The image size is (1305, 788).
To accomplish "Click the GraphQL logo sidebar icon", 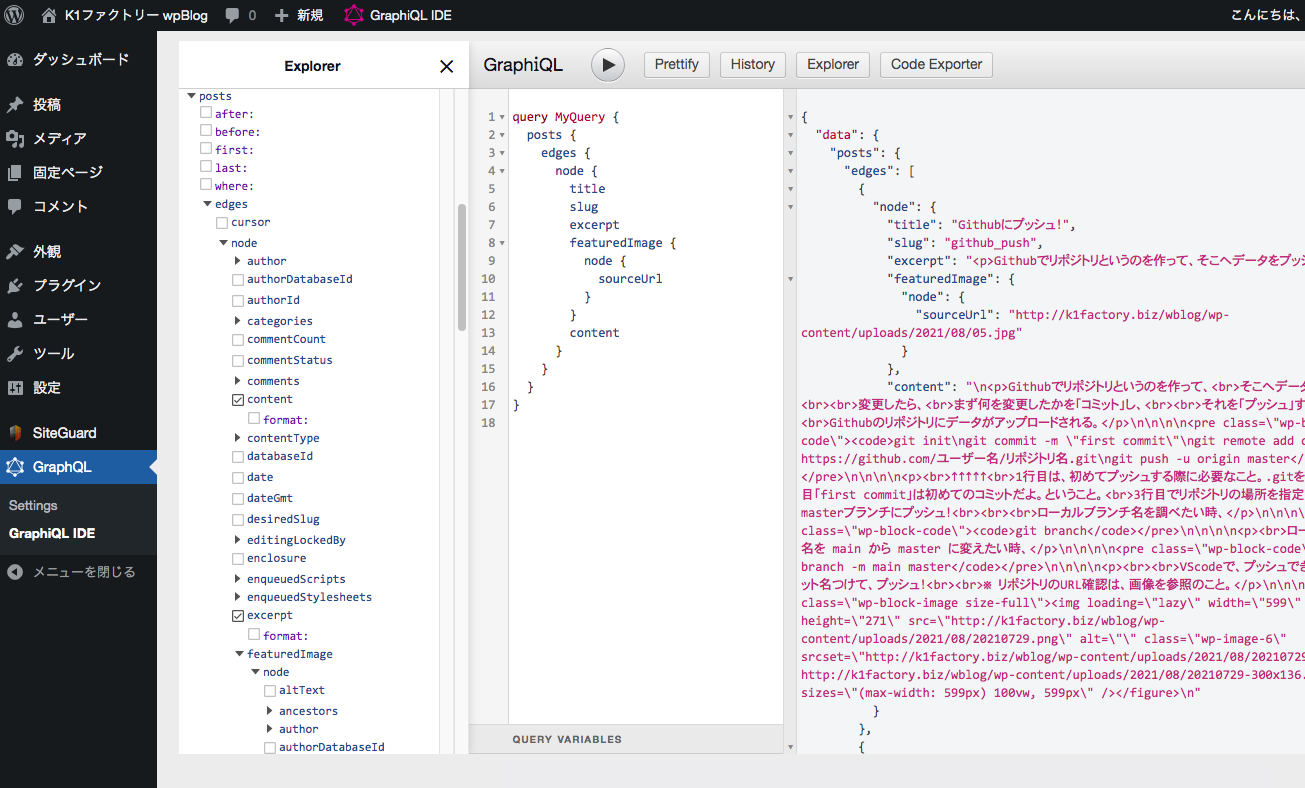I will 15,467.
